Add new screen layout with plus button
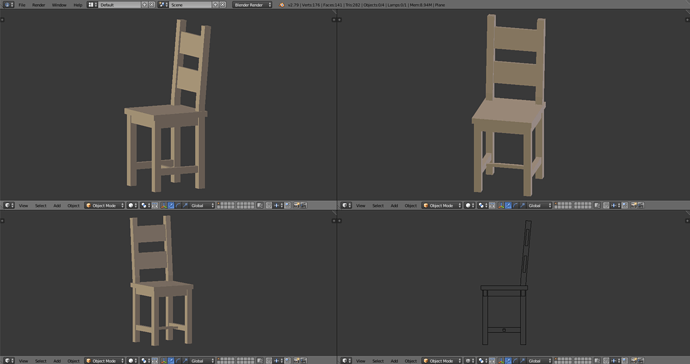 [144, 4]
